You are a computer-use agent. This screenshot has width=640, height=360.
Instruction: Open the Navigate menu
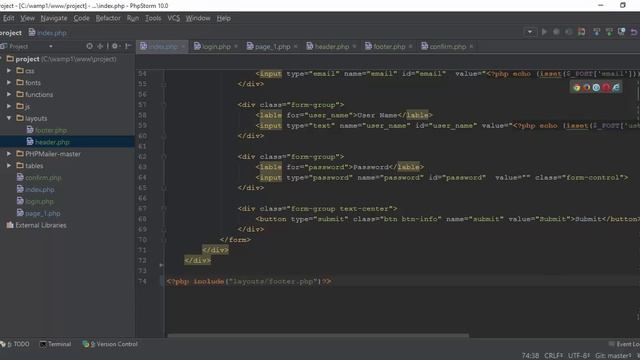54,18
